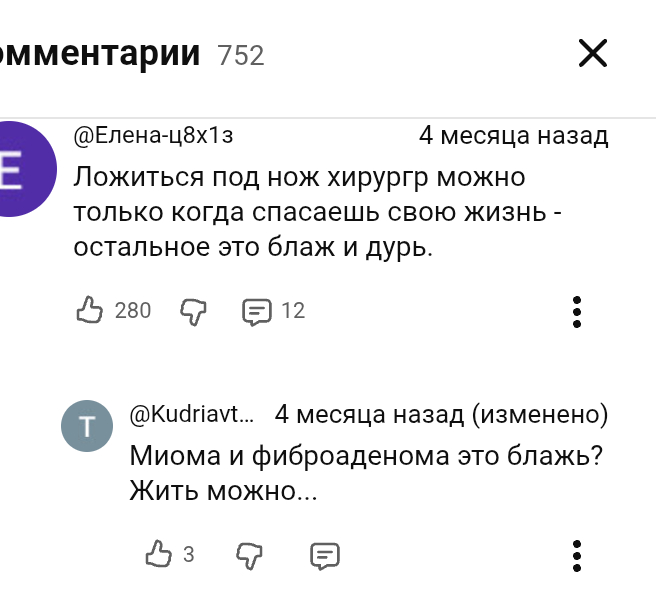Like the reply from Kudriavt
656x611 pixels.
click(158, 554)
